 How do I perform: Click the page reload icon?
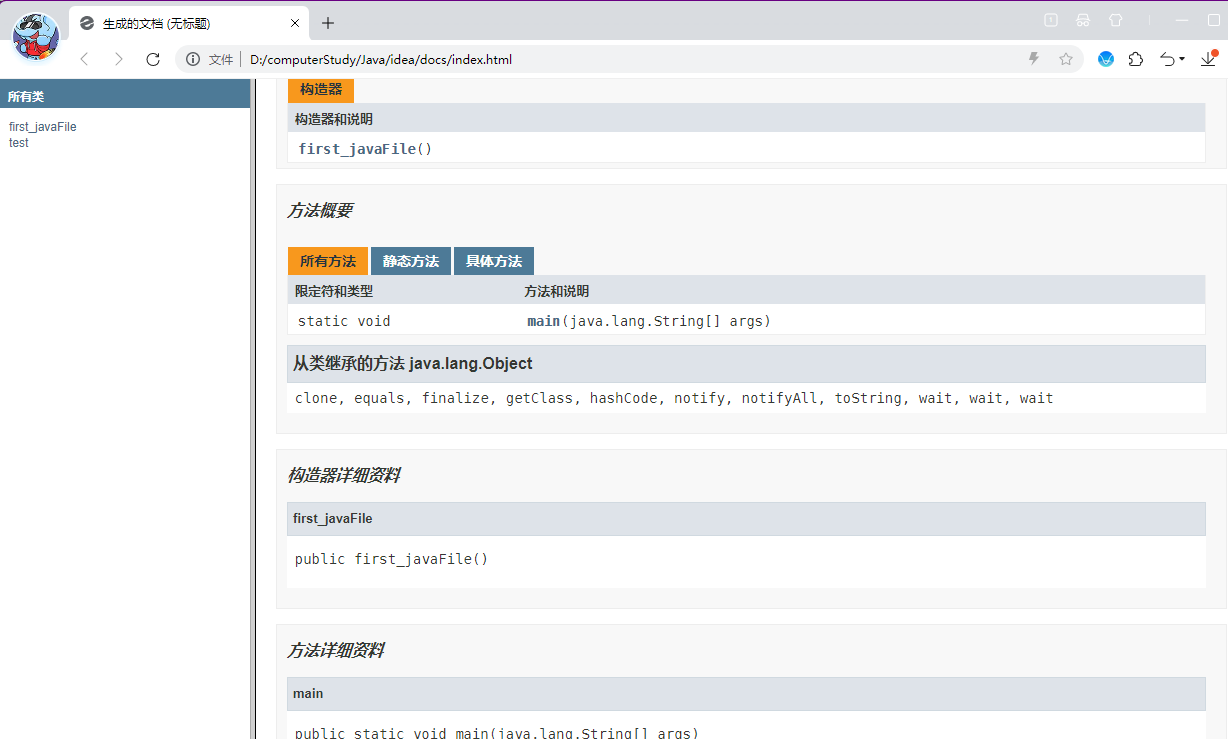click(152, 59)
